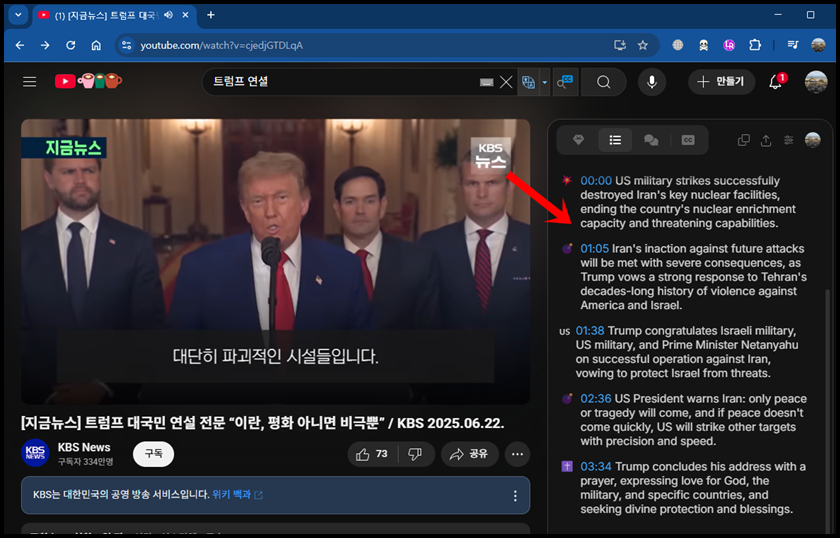Click the CC caption search icon
840x538 pixels.
[x=565, y=82]
